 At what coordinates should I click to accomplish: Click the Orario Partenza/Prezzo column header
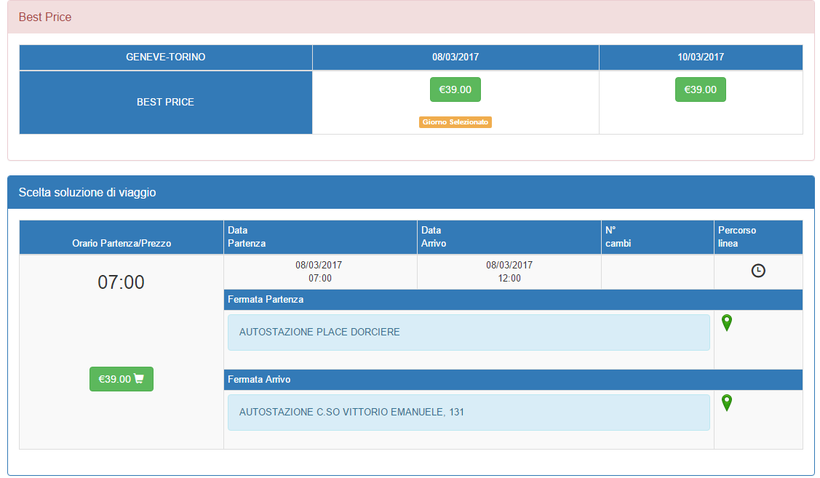(121, 243)
